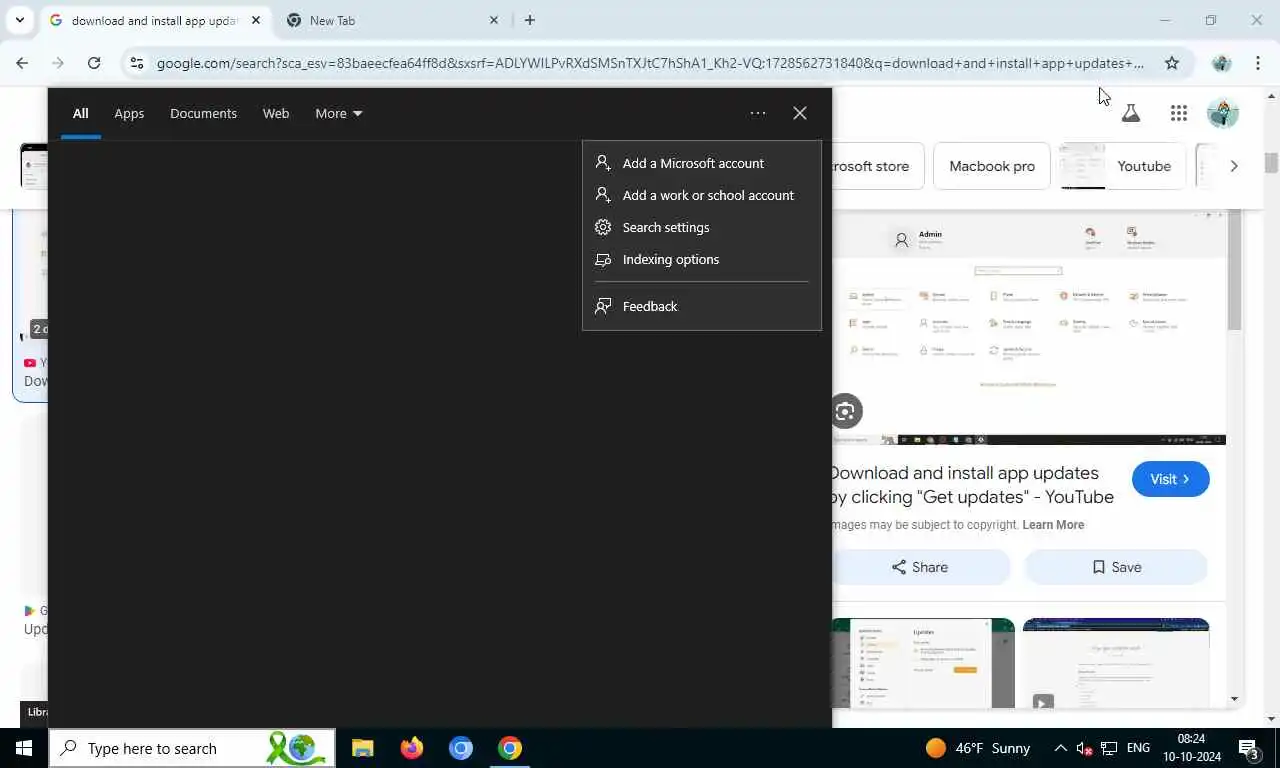Open the Google apps grid
This screenshot has height=768, width=1280.
[x=1179, y=113]
